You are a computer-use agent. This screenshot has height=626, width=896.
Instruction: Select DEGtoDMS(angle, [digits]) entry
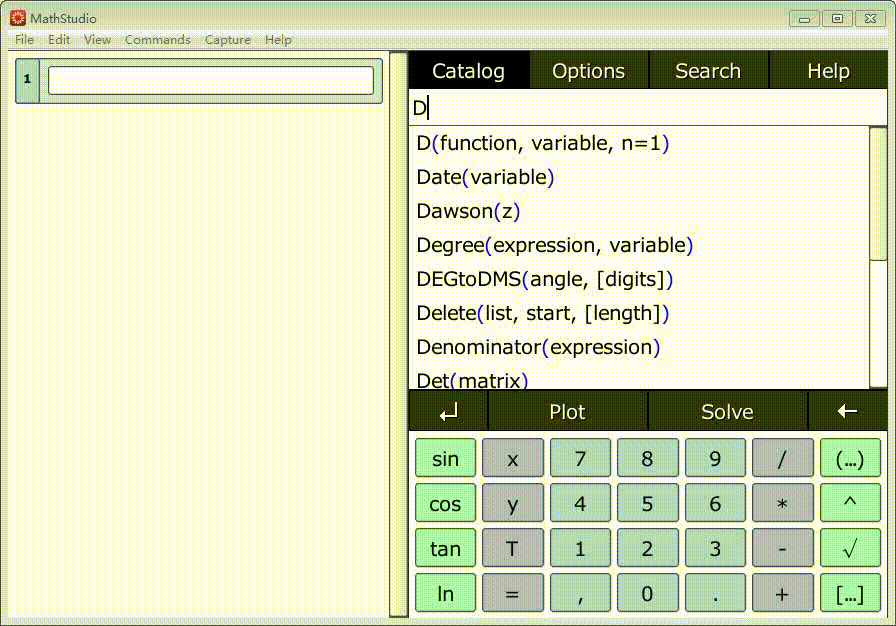639,279
